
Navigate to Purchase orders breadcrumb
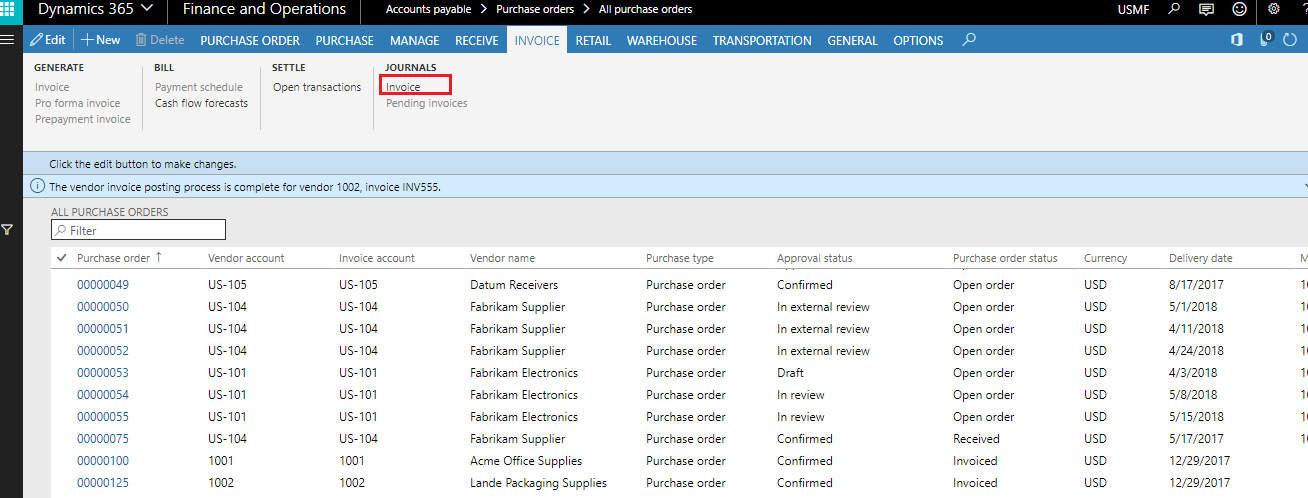pos(535,9)
